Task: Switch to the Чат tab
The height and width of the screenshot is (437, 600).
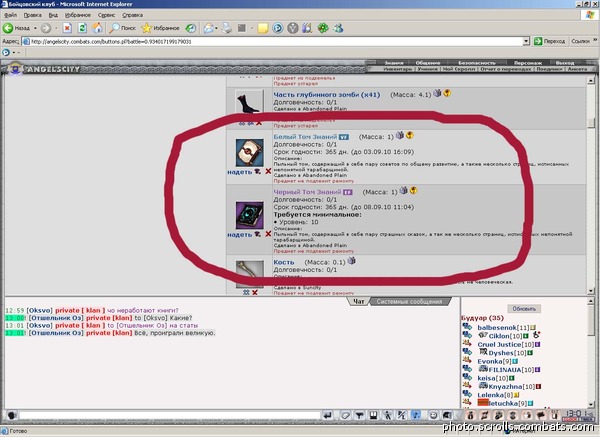Action: pyautogui.click(x=359, y=302)
